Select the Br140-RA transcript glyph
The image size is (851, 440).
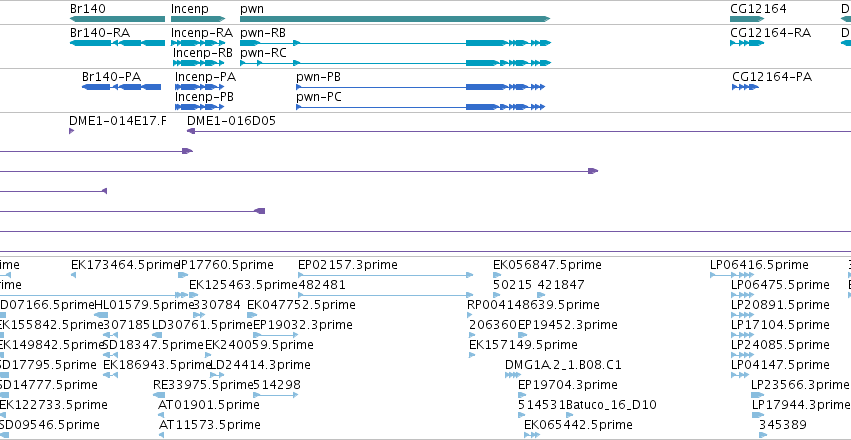117,43
